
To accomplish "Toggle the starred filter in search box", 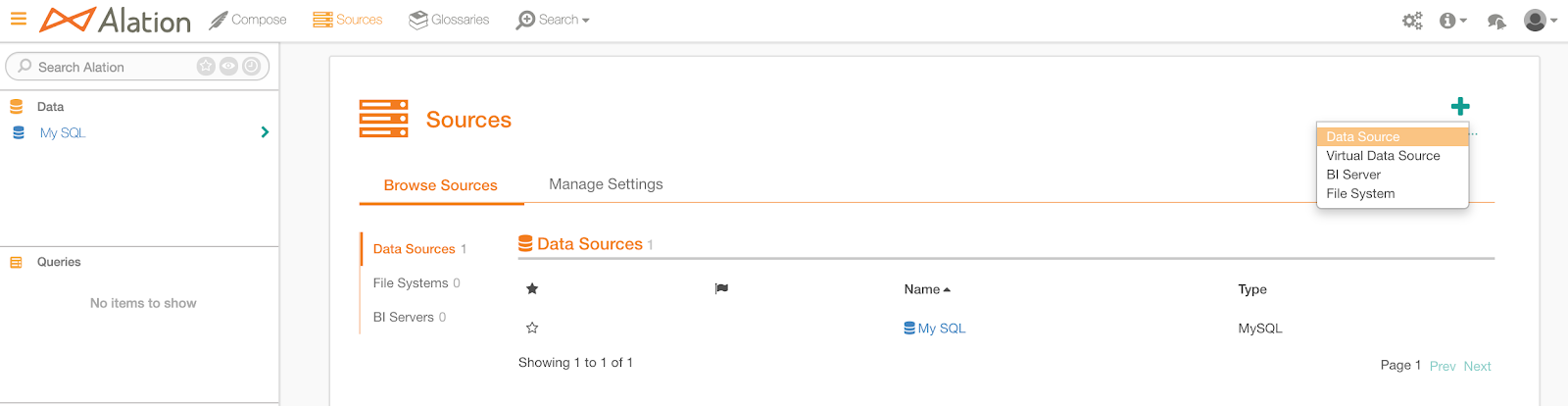I will click(x=206, y=66).
